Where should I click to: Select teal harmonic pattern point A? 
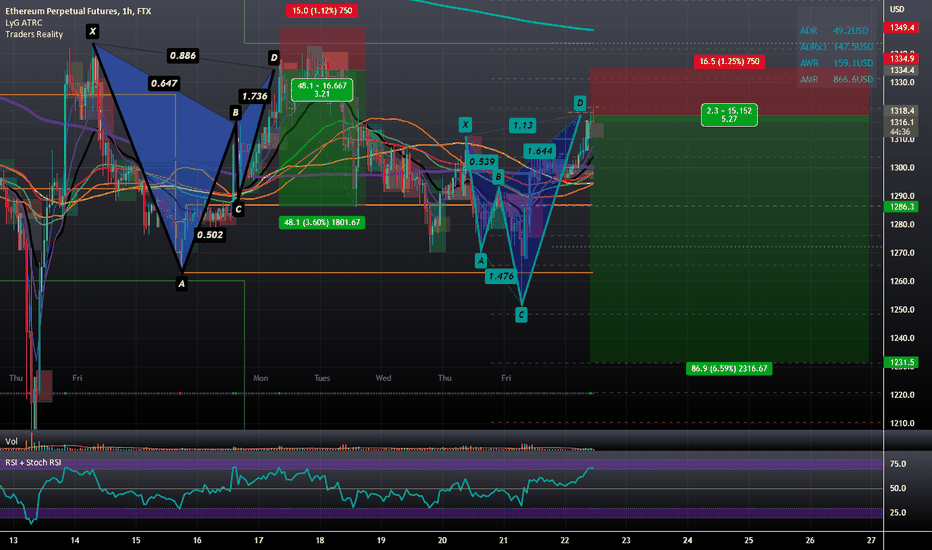(481, 260)
